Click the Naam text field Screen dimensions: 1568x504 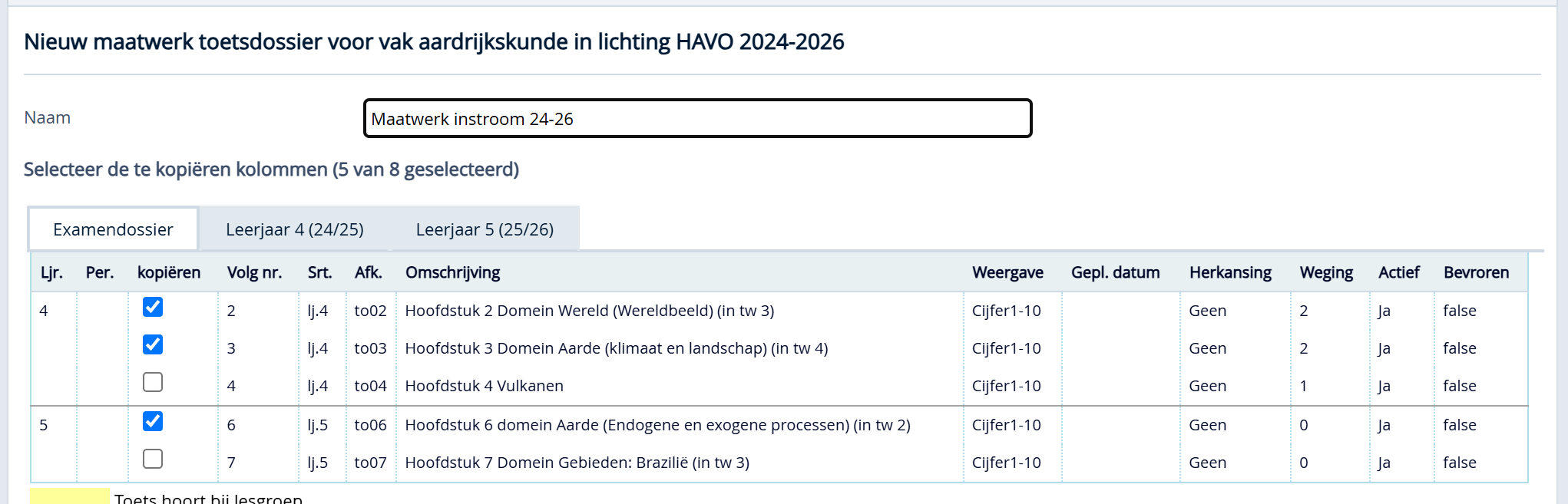tap(697, 119)
